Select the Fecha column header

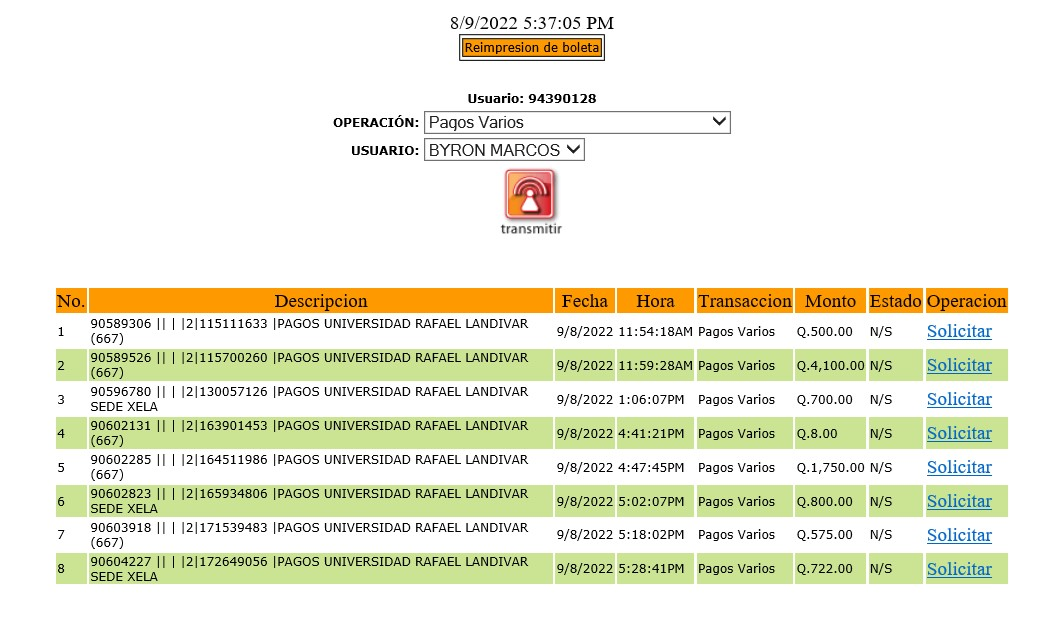584,301
